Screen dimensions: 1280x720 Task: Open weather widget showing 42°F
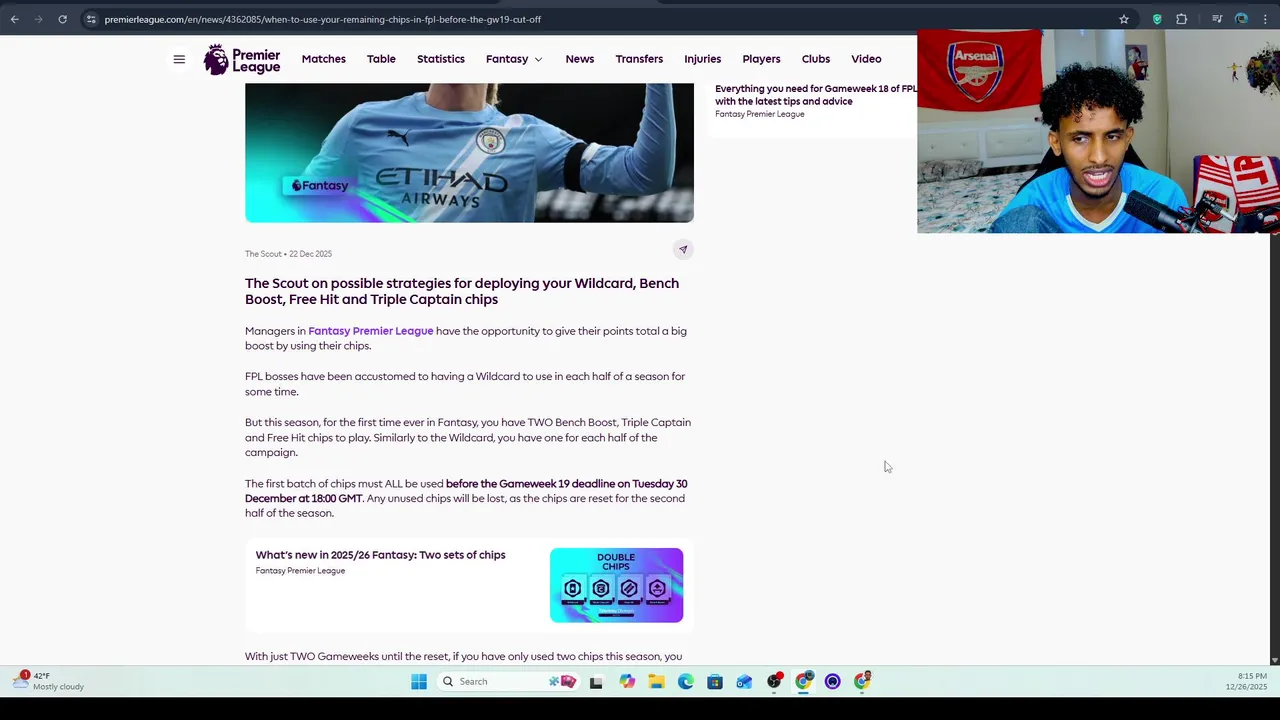pos(50,681)
